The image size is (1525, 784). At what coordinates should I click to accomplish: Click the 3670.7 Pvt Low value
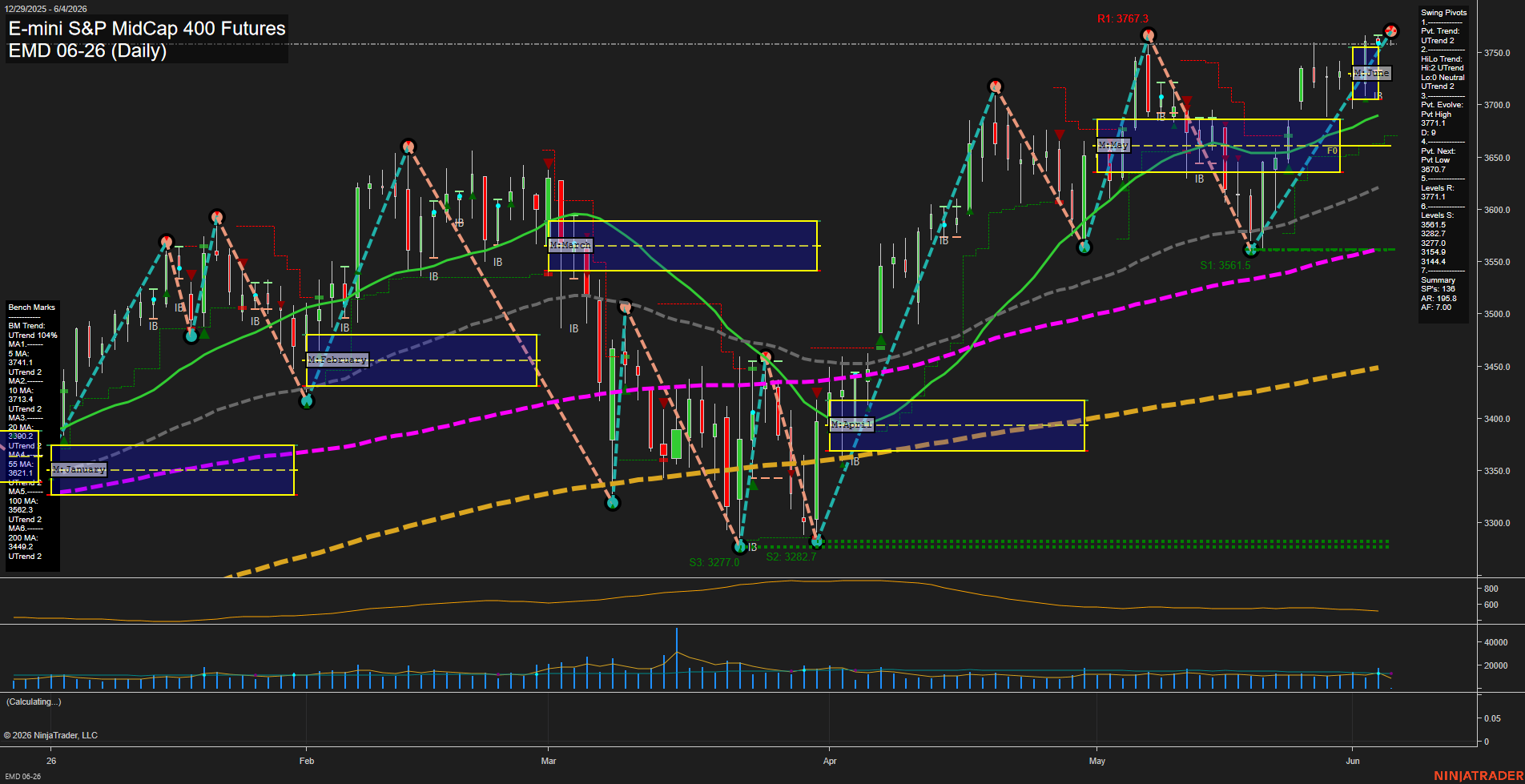tap(1434, 170)
